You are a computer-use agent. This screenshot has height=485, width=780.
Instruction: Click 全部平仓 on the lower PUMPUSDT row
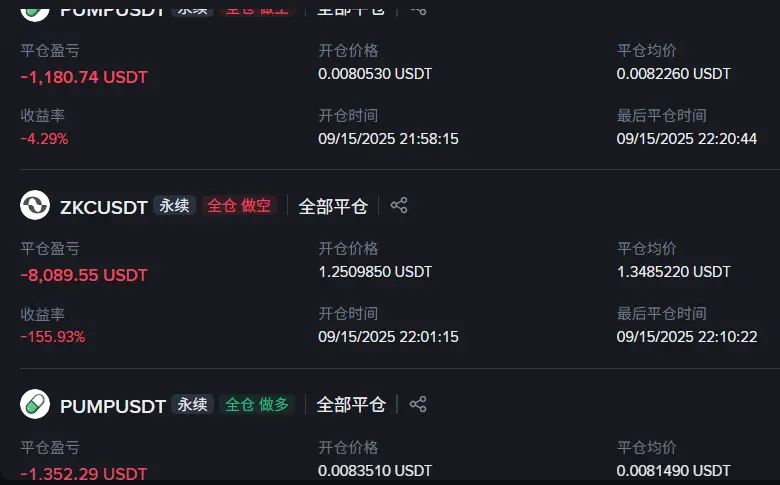[351, 404]
